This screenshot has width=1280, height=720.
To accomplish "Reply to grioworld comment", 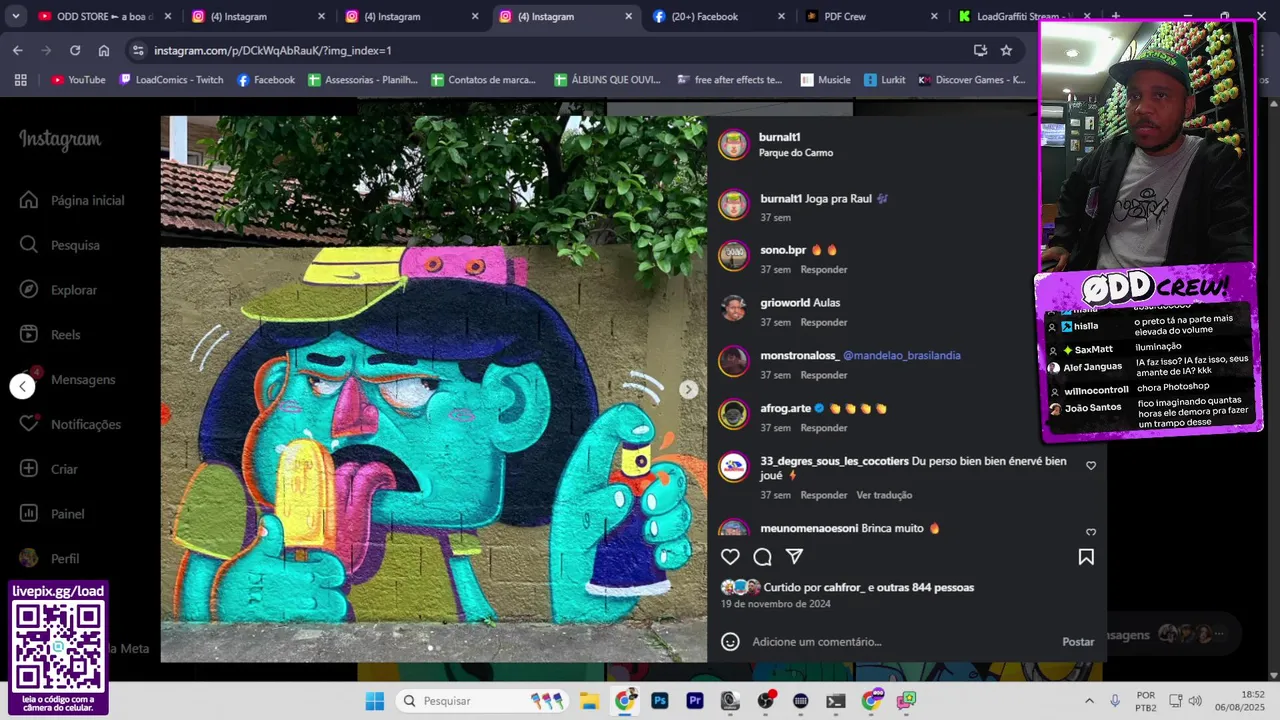I will pos(824,323).
